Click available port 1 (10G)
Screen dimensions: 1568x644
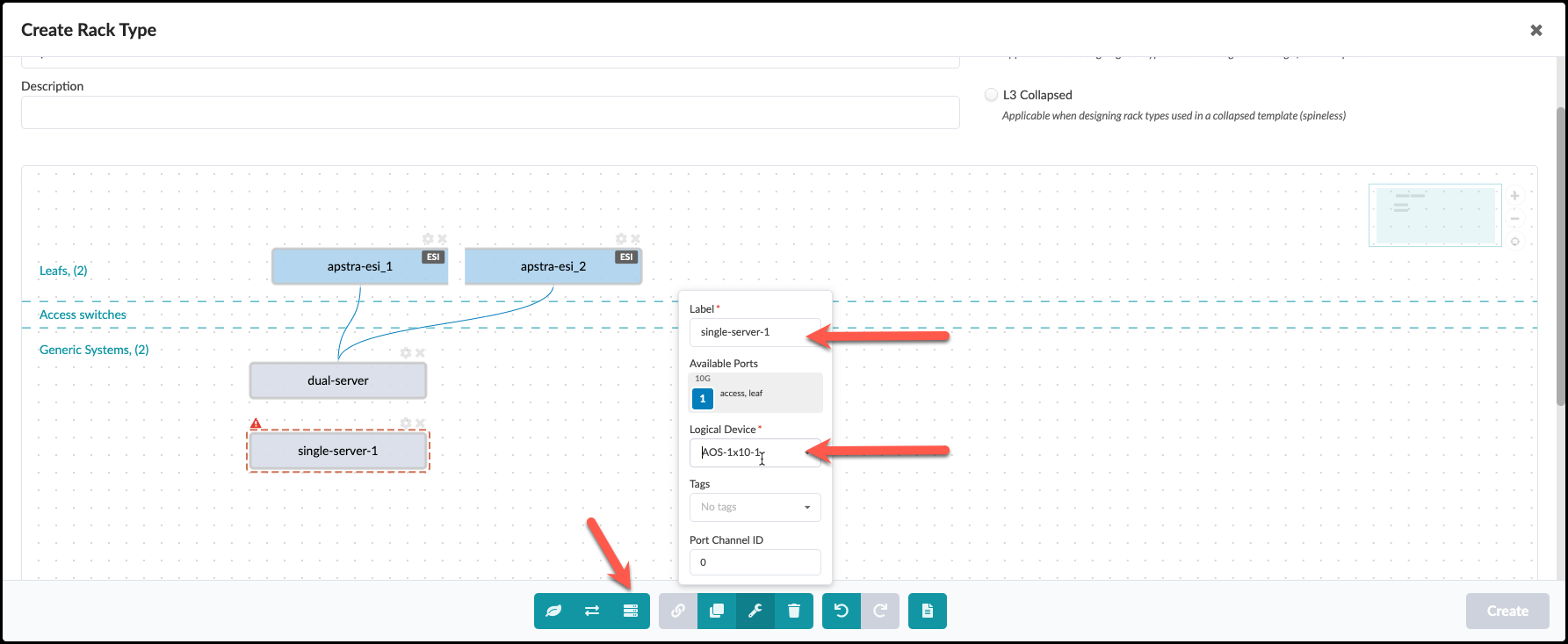[702, 399]
